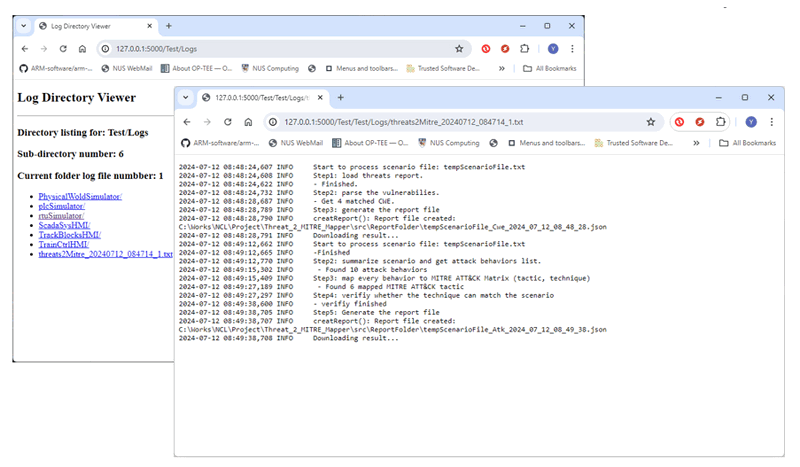
Task: Open Extensions puzzle icon in front window
Action: tap(720, 122)
